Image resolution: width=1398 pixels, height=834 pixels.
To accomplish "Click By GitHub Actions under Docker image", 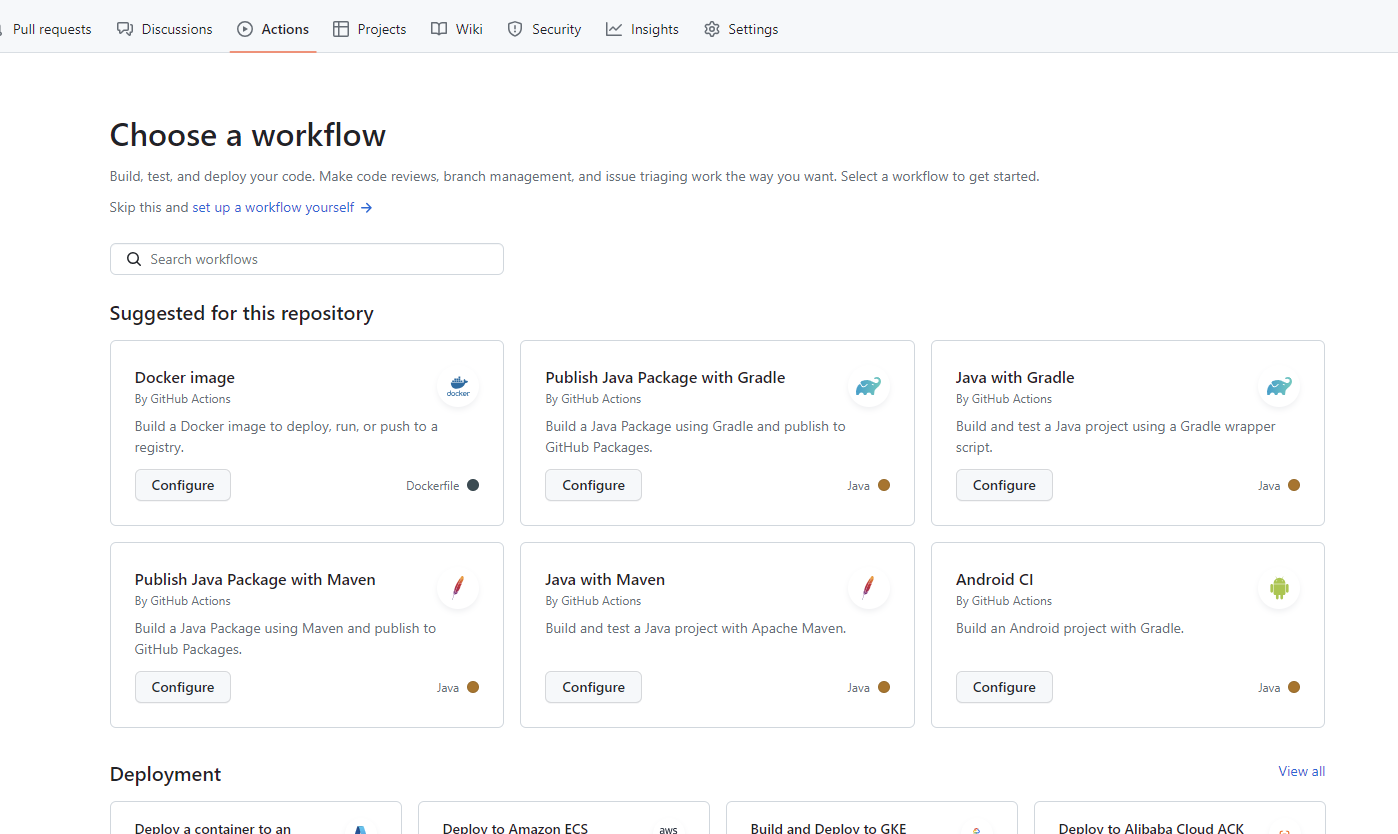I will tap(183, 399).
